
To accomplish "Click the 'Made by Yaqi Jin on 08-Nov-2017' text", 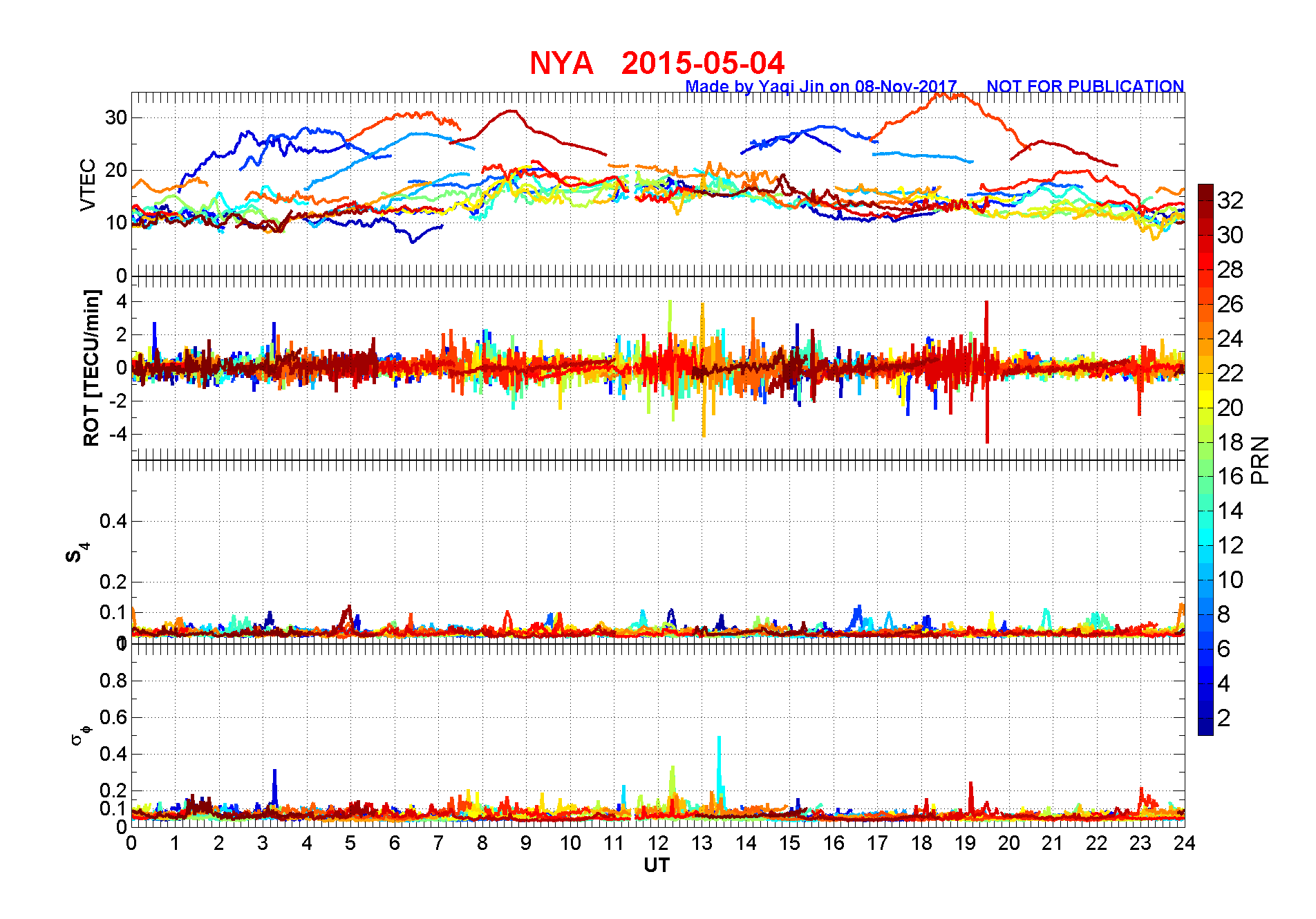I will pyautogui.click(x=821, y=86).
